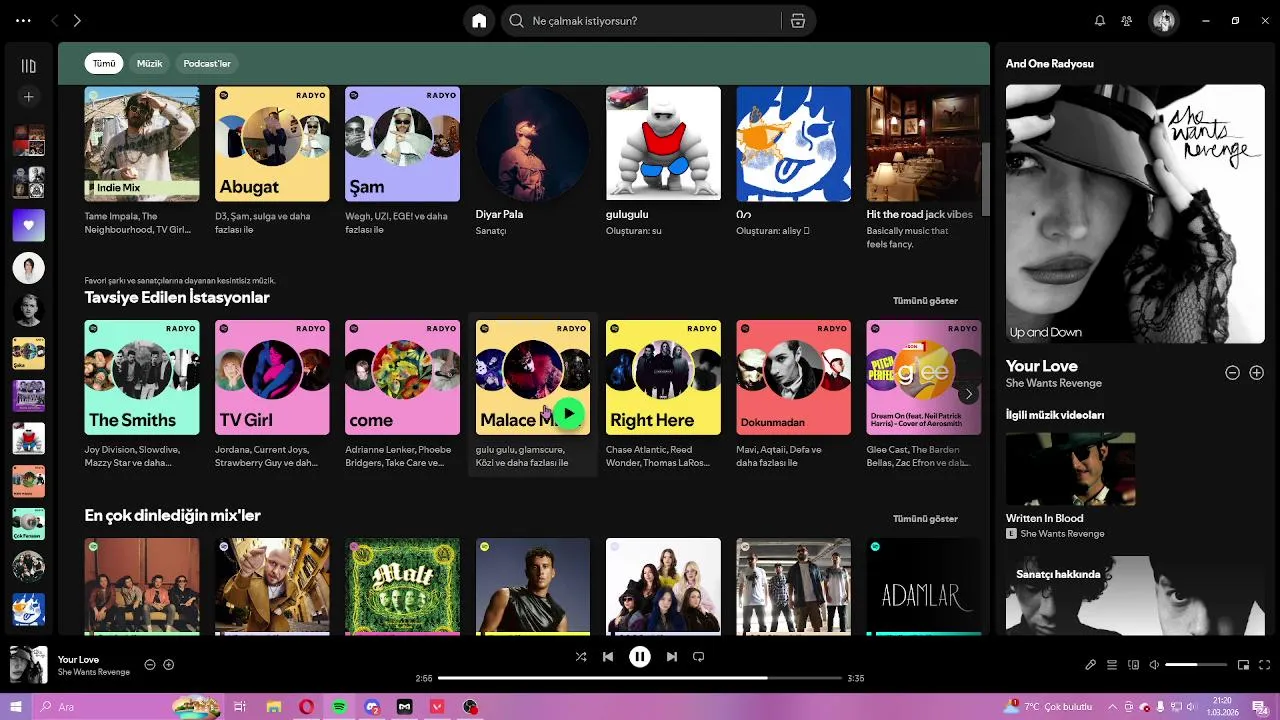Open Liked Songs heart tile in sidebar
The image size is (1280, 720).
[x=28, y=225]
